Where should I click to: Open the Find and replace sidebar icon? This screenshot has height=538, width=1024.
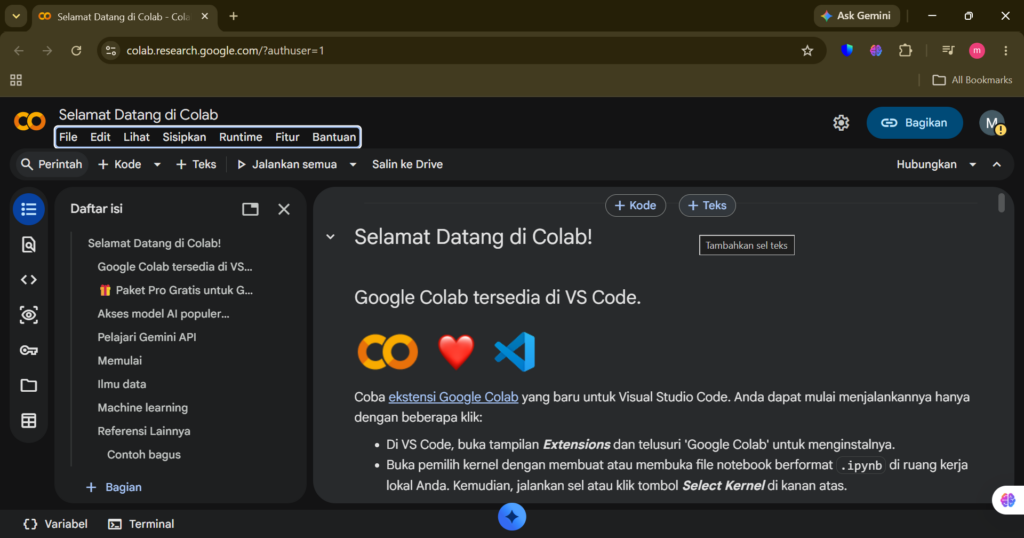(29, 244)
